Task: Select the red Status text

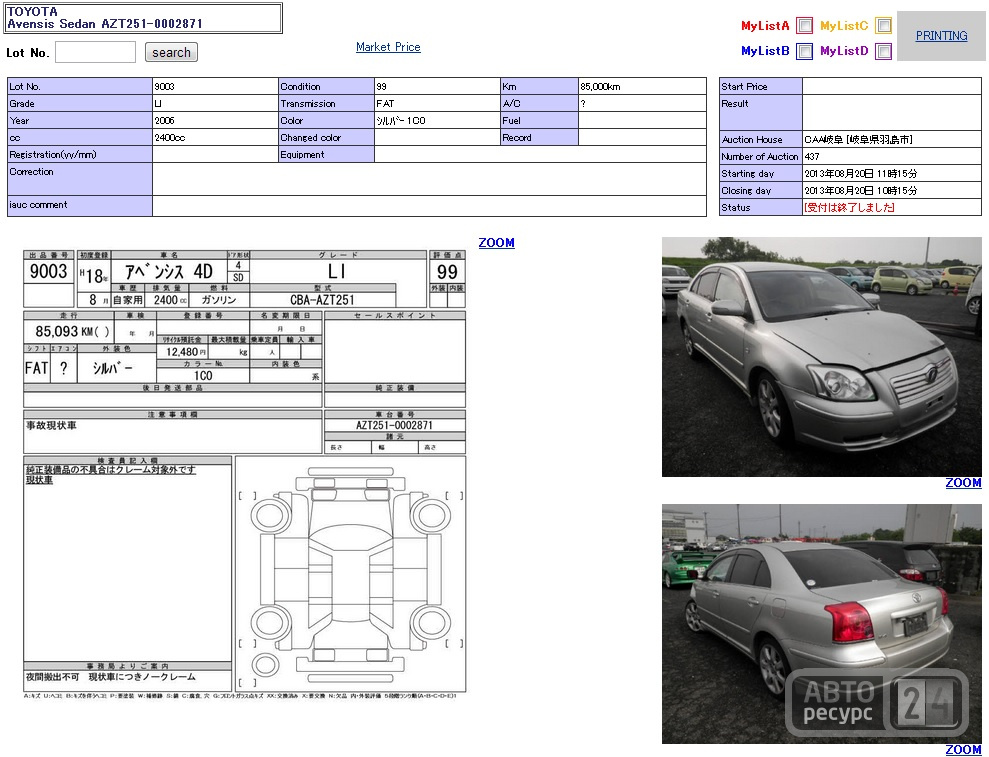Action: [849, 208]
